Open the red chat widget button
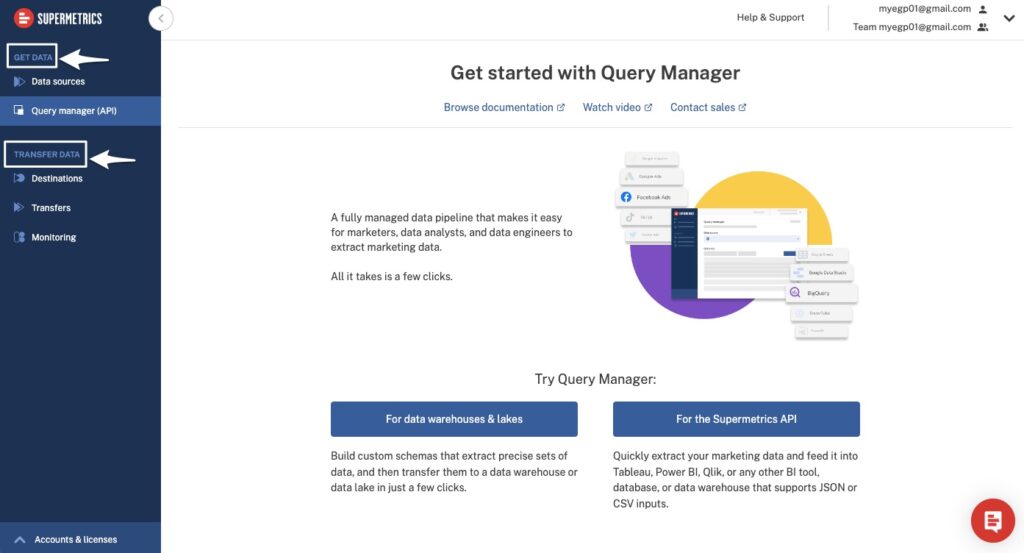The image size is (1024, 553). [x=993, y=520]
